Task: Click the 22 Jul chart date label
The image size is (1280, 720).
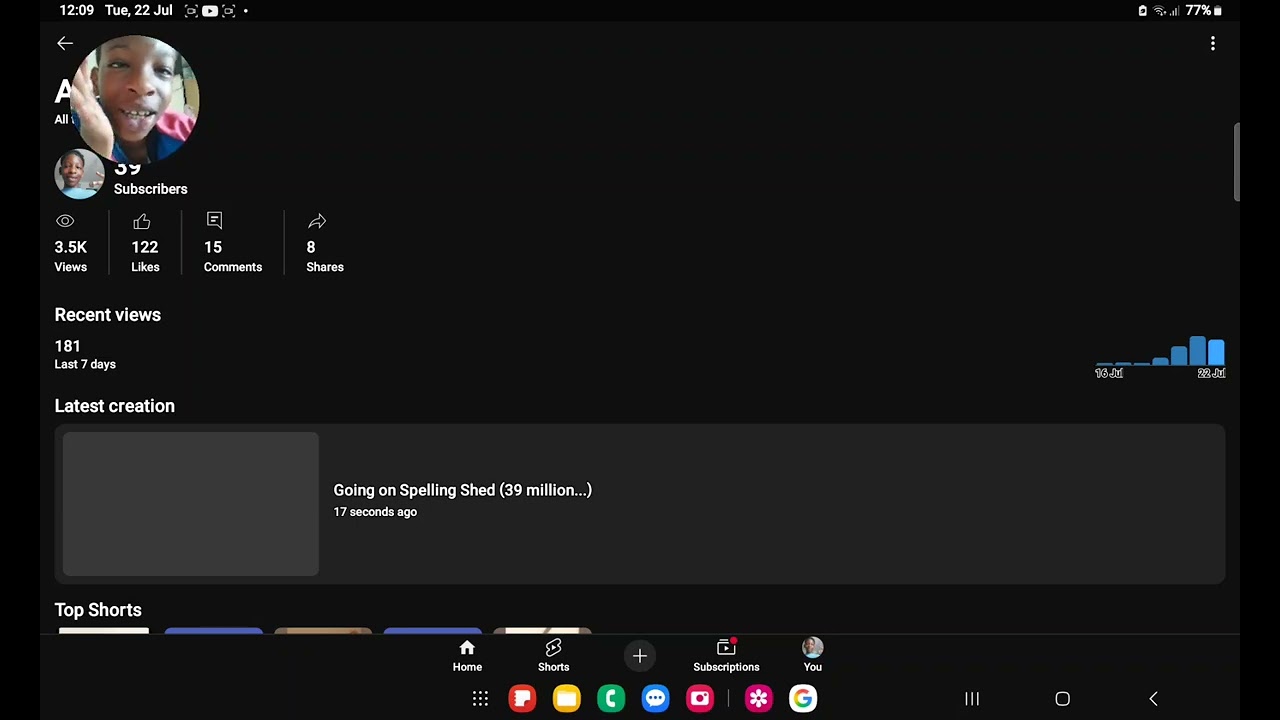Action: point(1211,373)
